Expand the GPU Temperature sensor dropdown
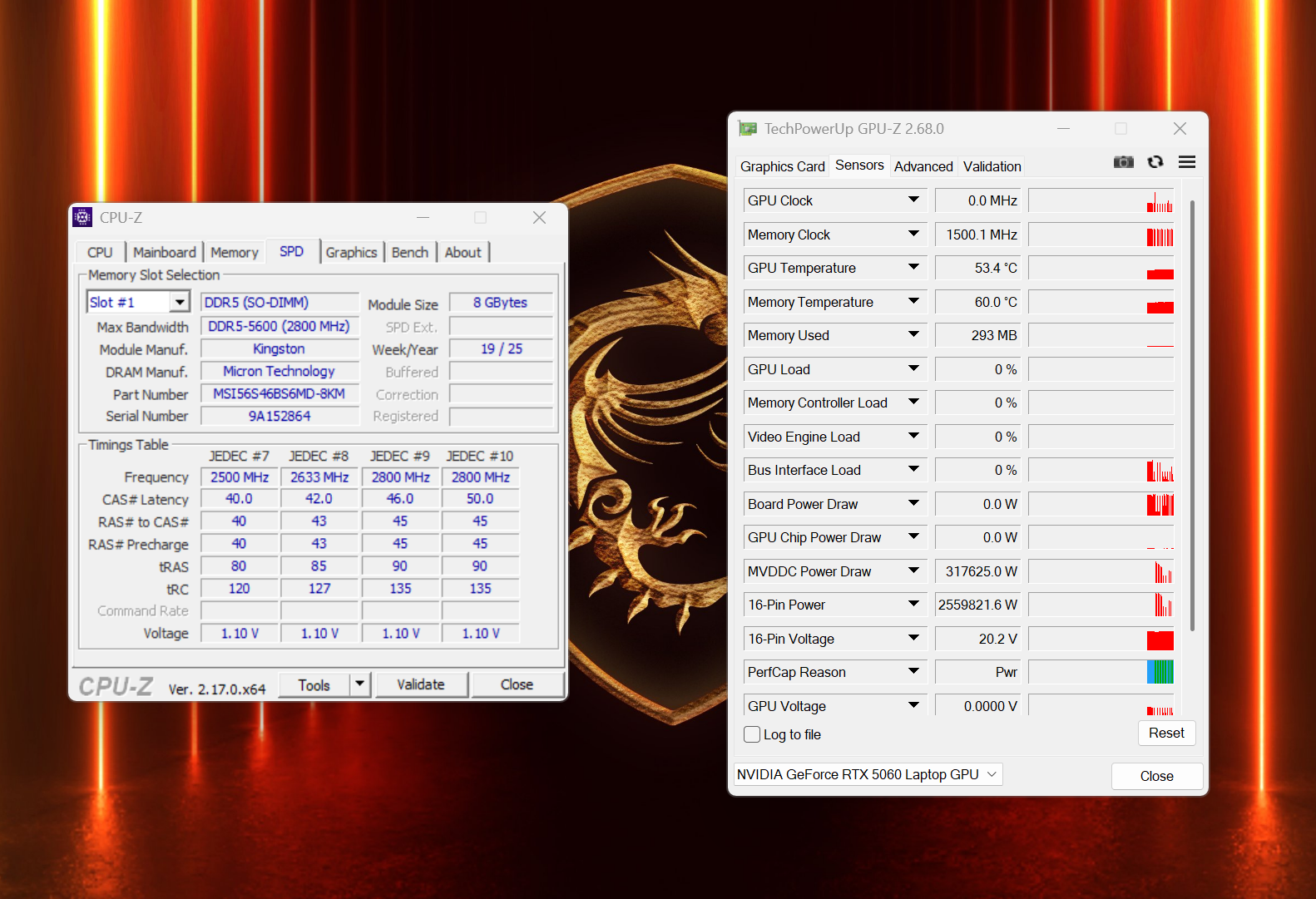 pyautogui.click(x=913, y=268)
